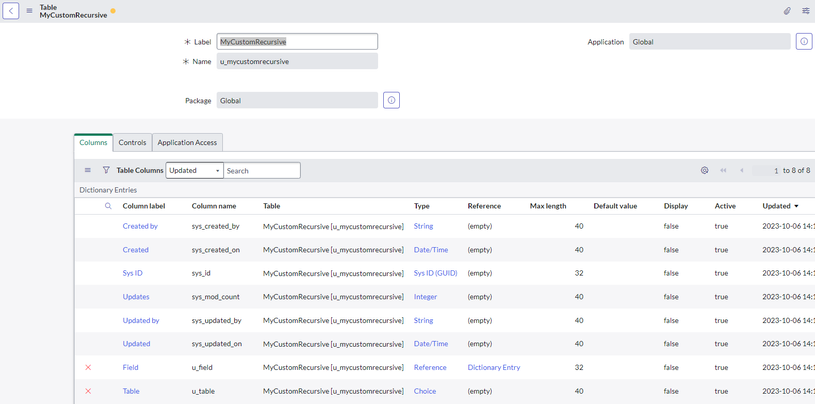Delete the Field row using red X

pos(88,368)
